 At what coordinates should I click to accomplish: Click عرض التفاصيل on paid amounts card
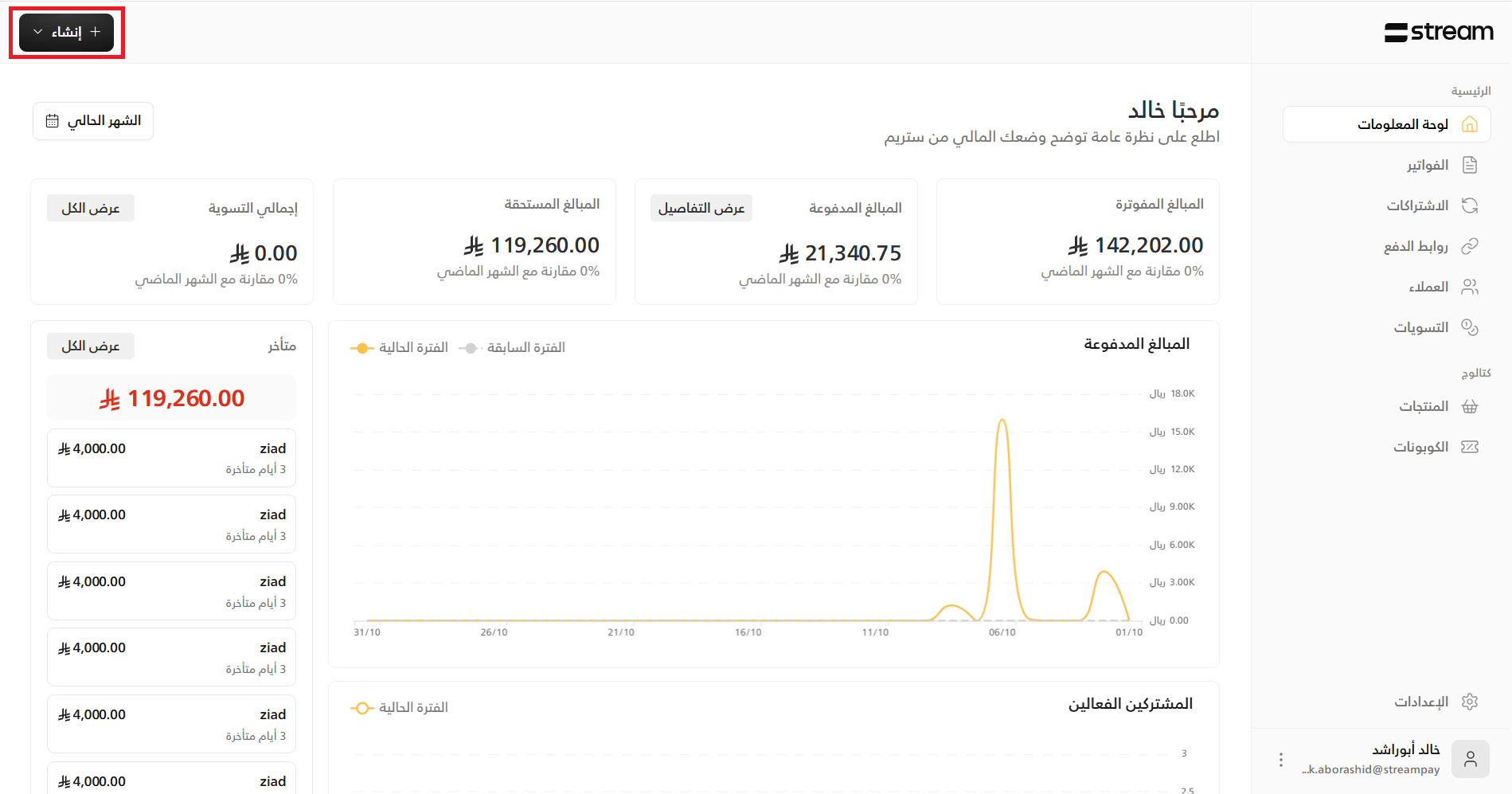(701, 209)
